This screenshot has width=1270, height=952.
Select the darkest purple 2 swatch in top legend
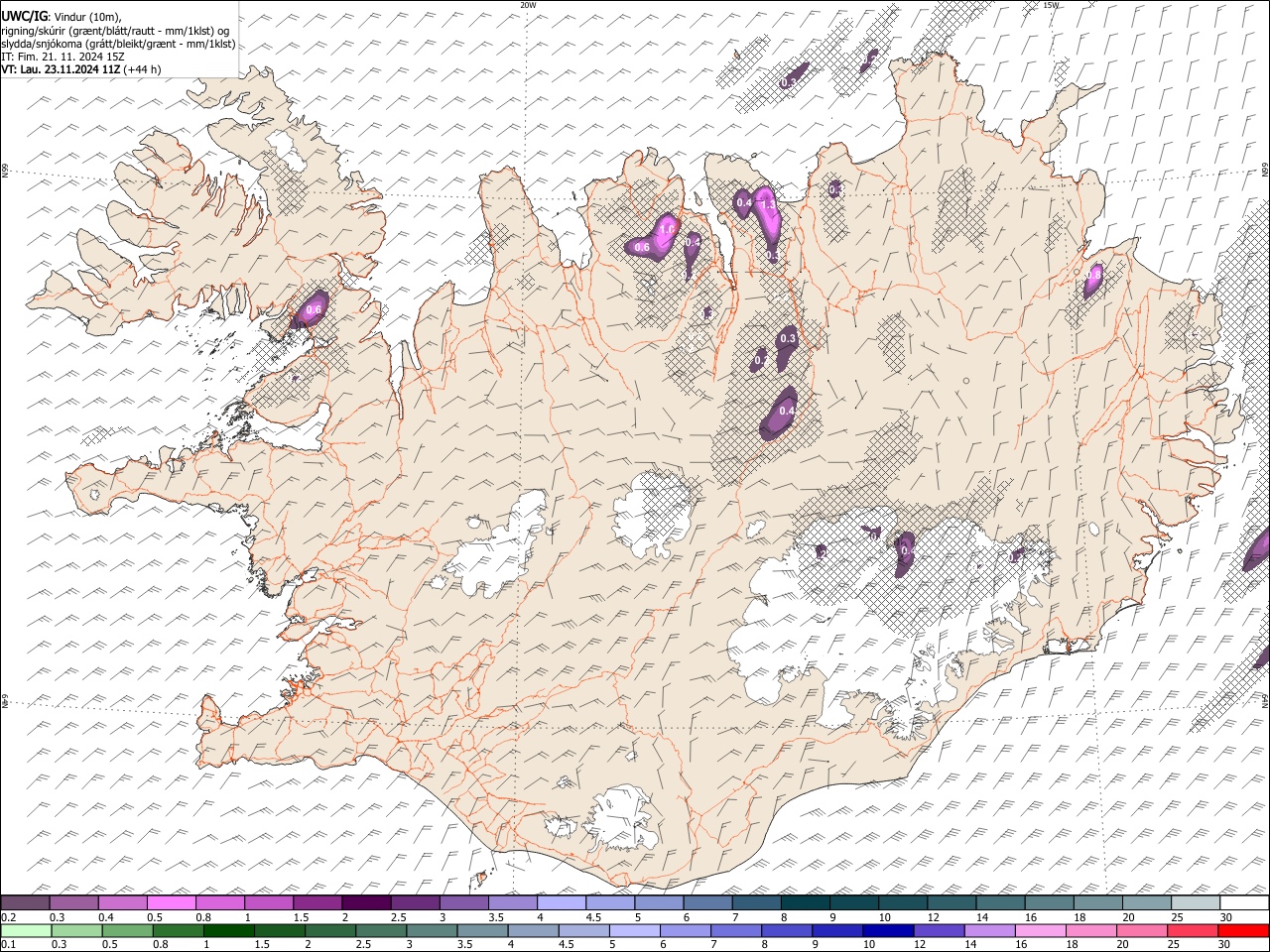pos(366,903)
